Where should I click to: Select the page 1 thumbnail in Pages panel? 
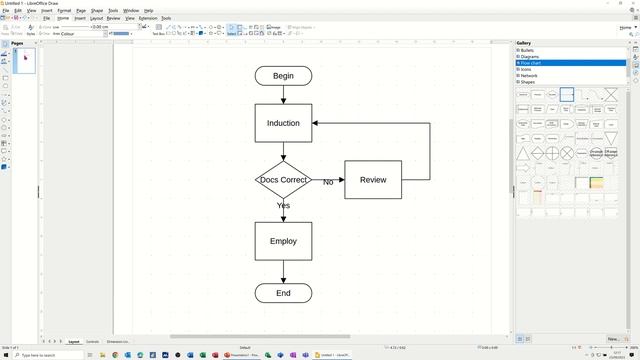point(24,60)
